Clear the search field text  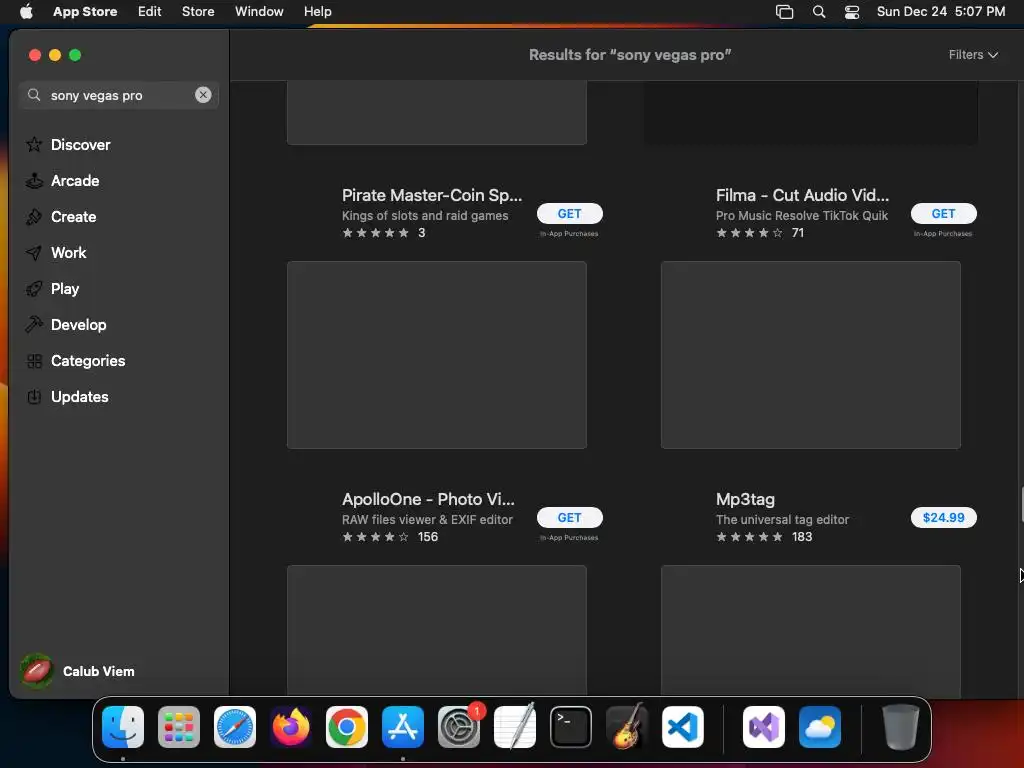(x=203, y=95)
